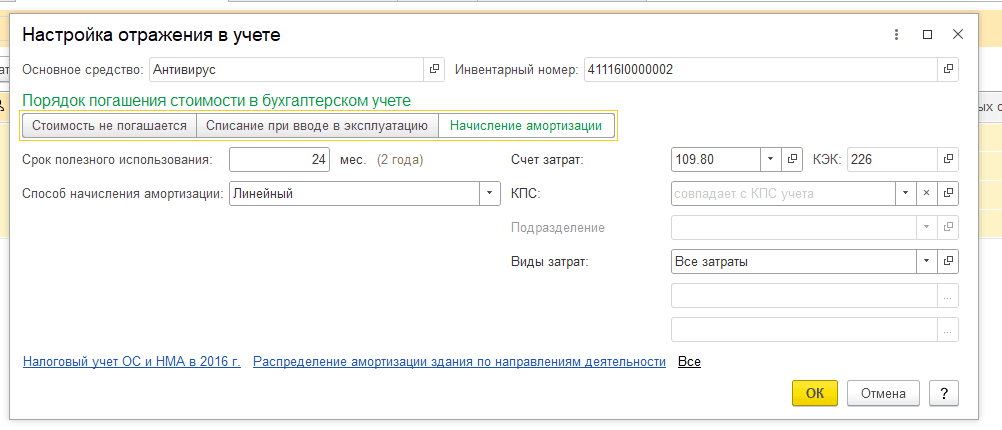This screenshot has width=1002, height=430.
Task: Expand the Счет затрат dropdown arrow
Action: tap(769, 159)
